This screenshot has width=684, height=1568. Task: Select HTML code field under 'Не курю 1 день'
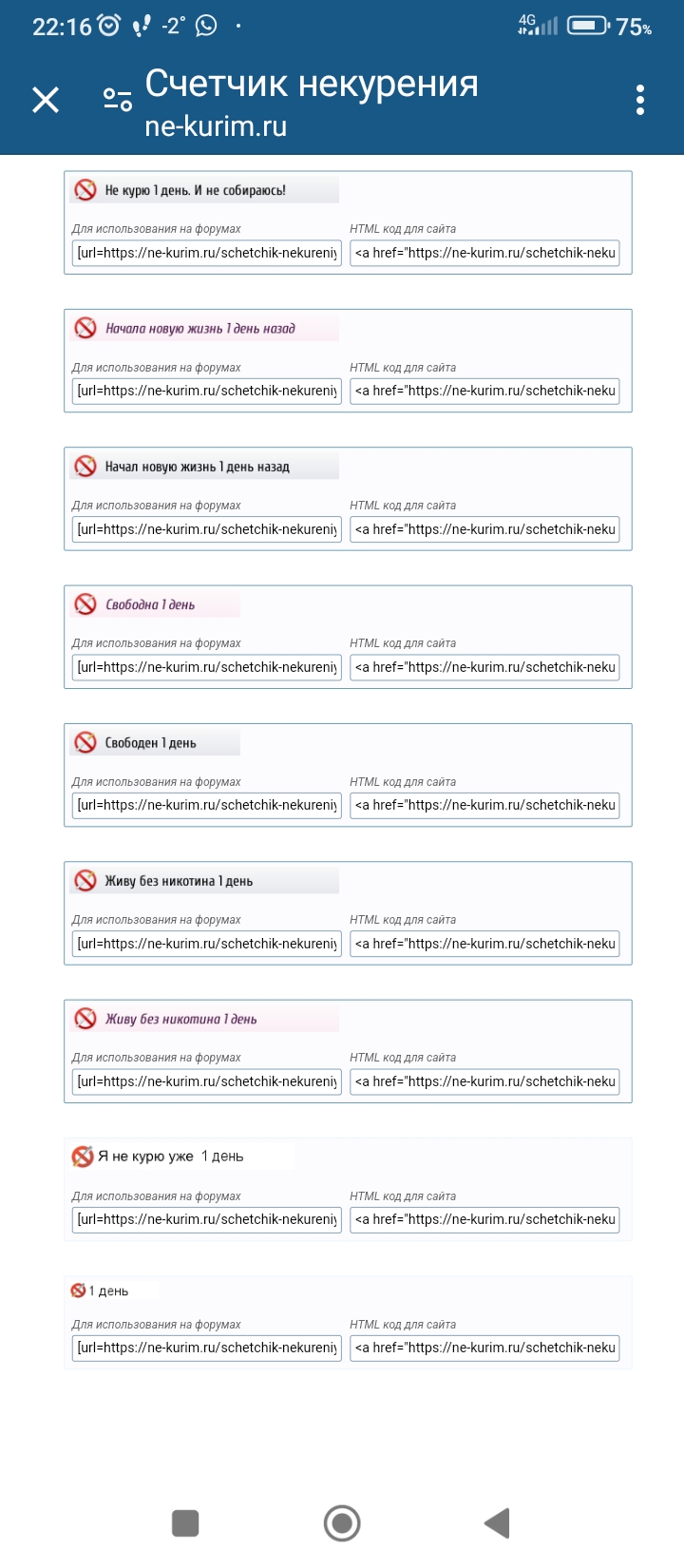484,253
